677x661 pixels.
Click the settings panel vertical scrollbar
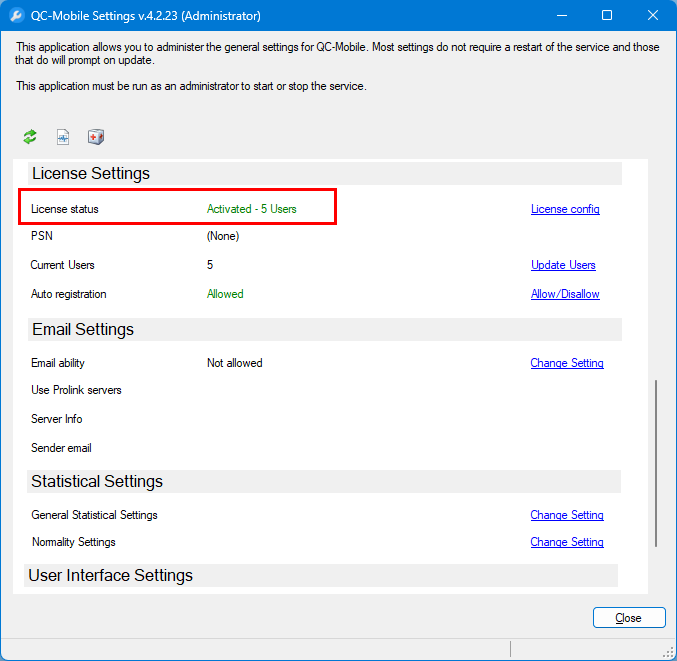tap(656, 463)
